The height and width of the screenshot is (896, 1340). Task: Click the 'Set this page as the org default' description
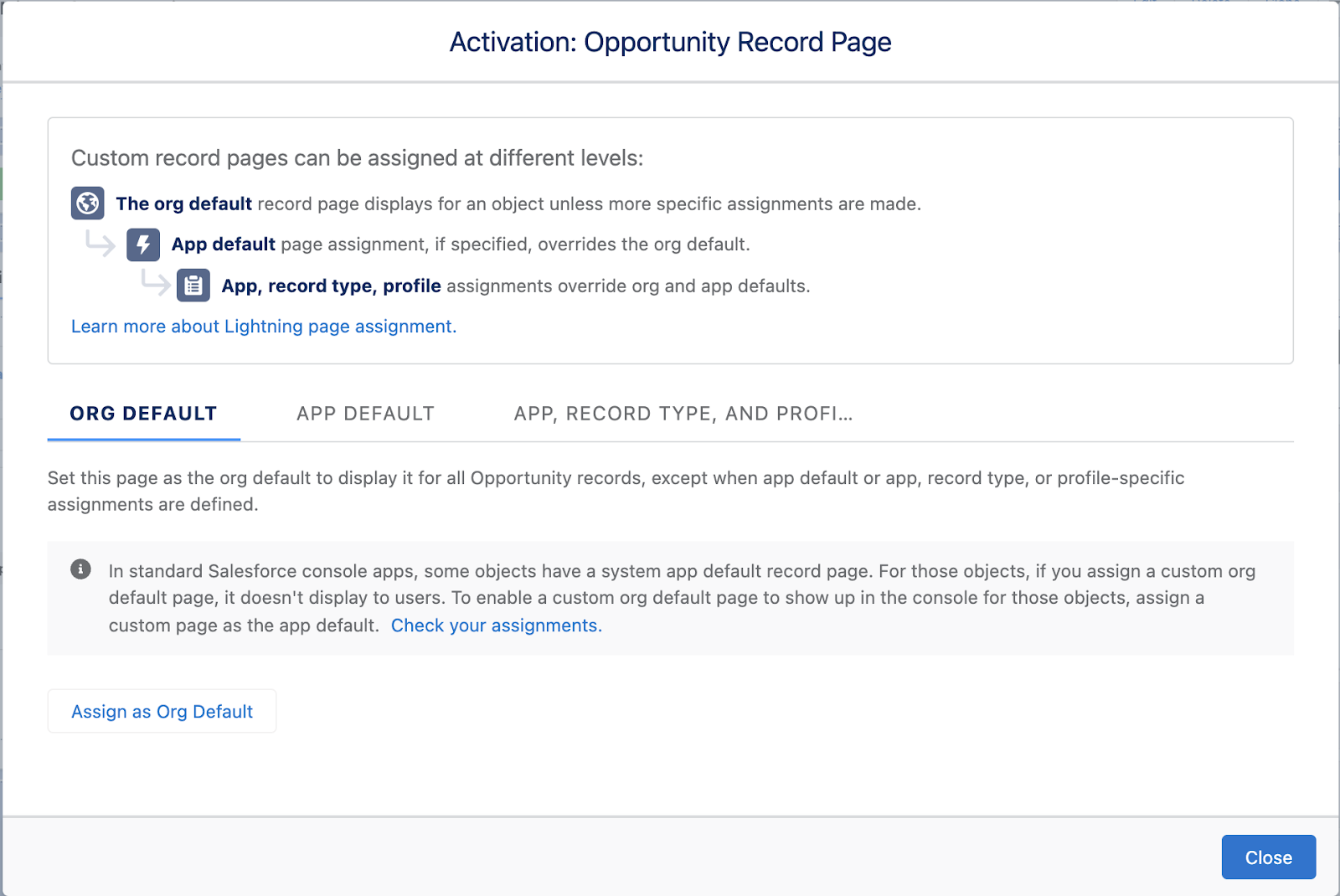pyautogui.click(x=616, y=491)
